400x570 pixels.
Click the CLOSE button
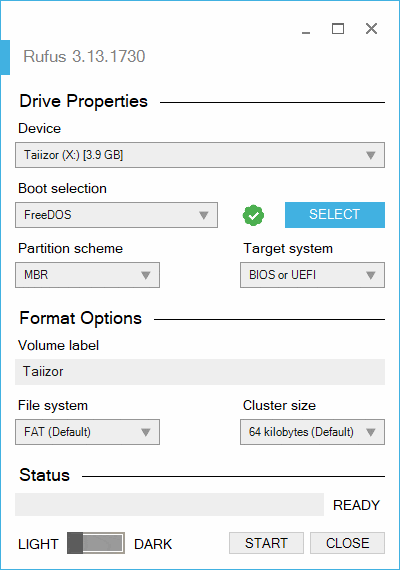347,543
